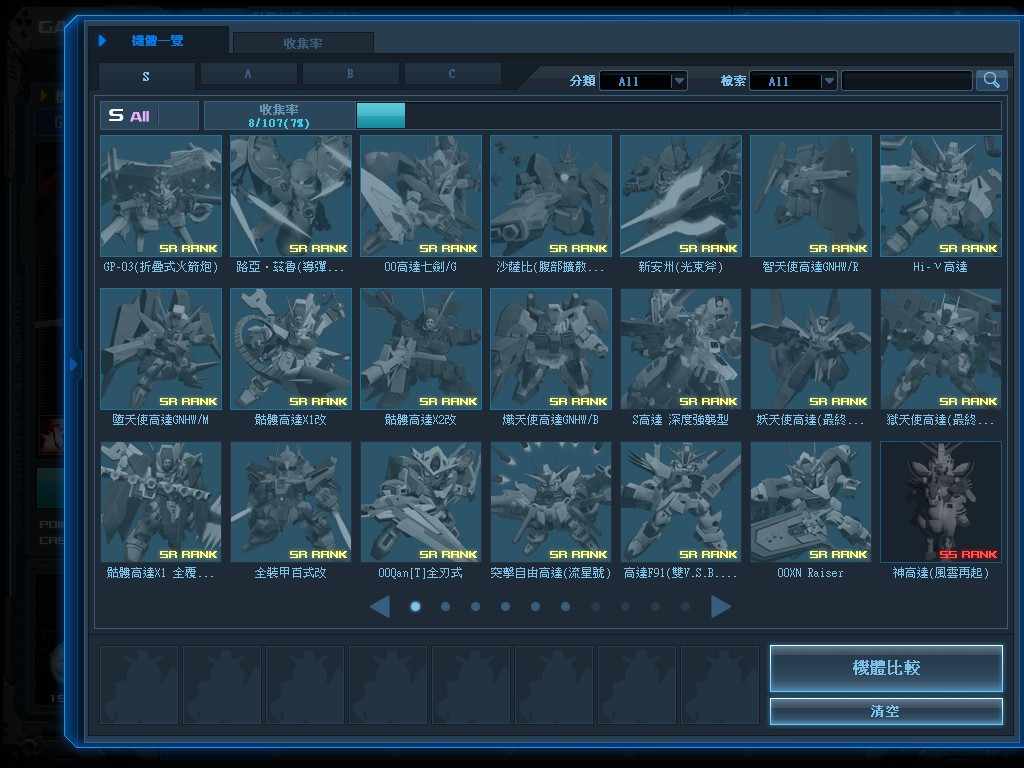This screenshot has height=768, width=1024.
Task: Select 全裝甲百式改 unit thumbnail
Action: pyautogui.click(x=291, y=502)
